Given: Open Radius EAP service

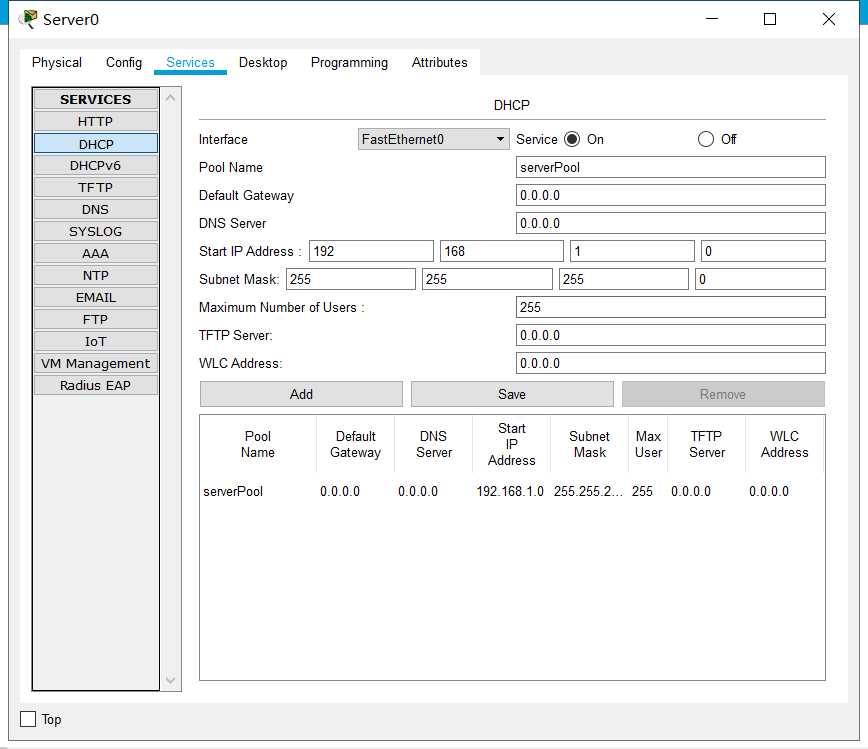Looking at the screenshot, I should pyautogui.click(x=96, y=385).
